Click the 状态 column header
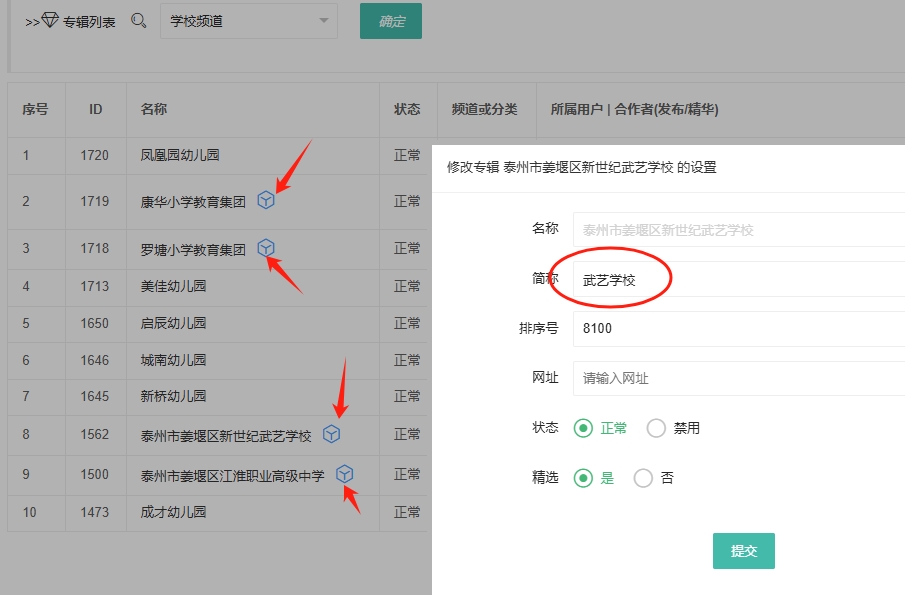 tap(407, 109)
